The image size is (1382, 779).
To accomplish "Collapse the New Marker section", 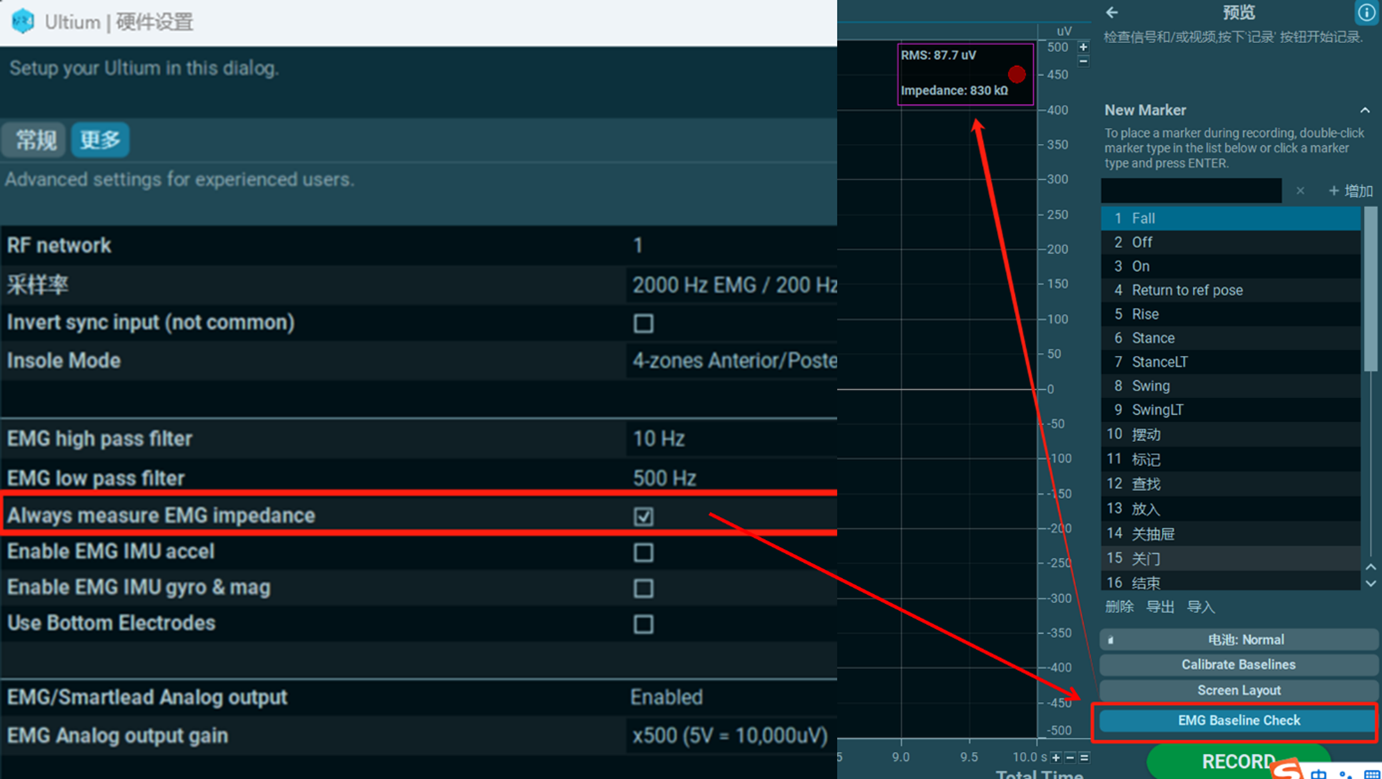I will tap(1365, 110).
